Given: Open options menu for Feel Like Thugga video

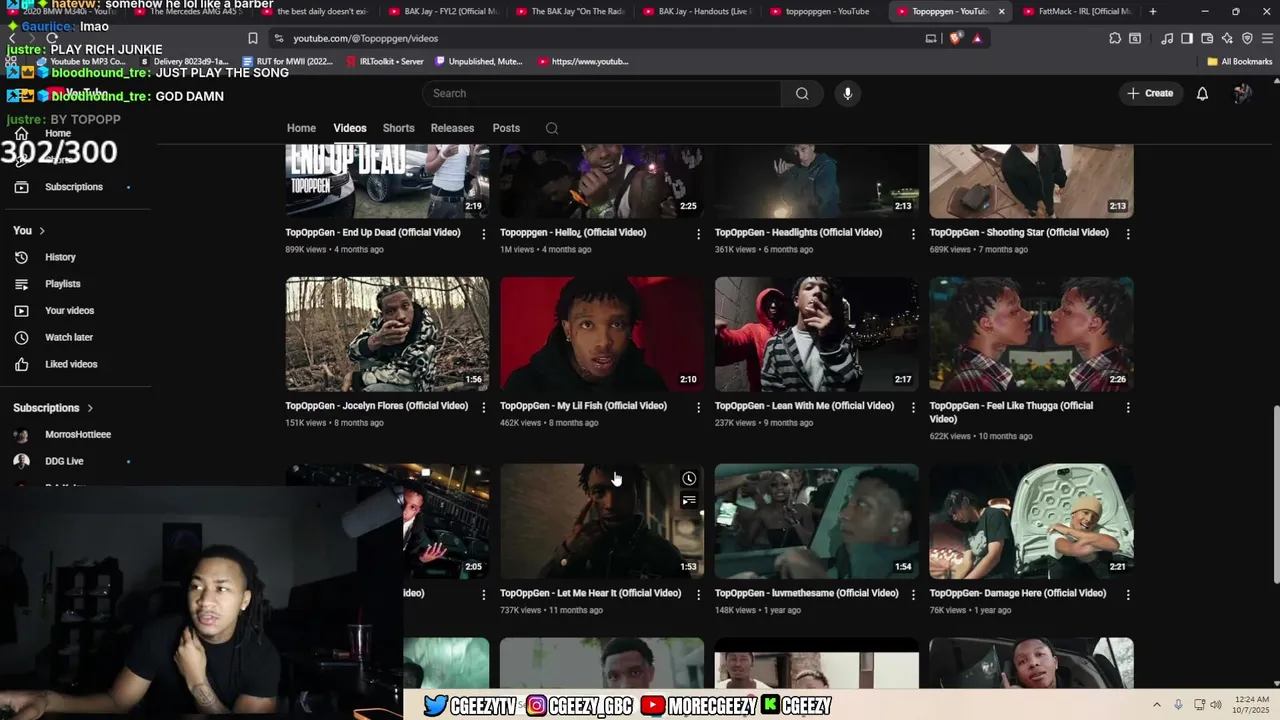Looking at the screenshot, I should click(1128, 407).
